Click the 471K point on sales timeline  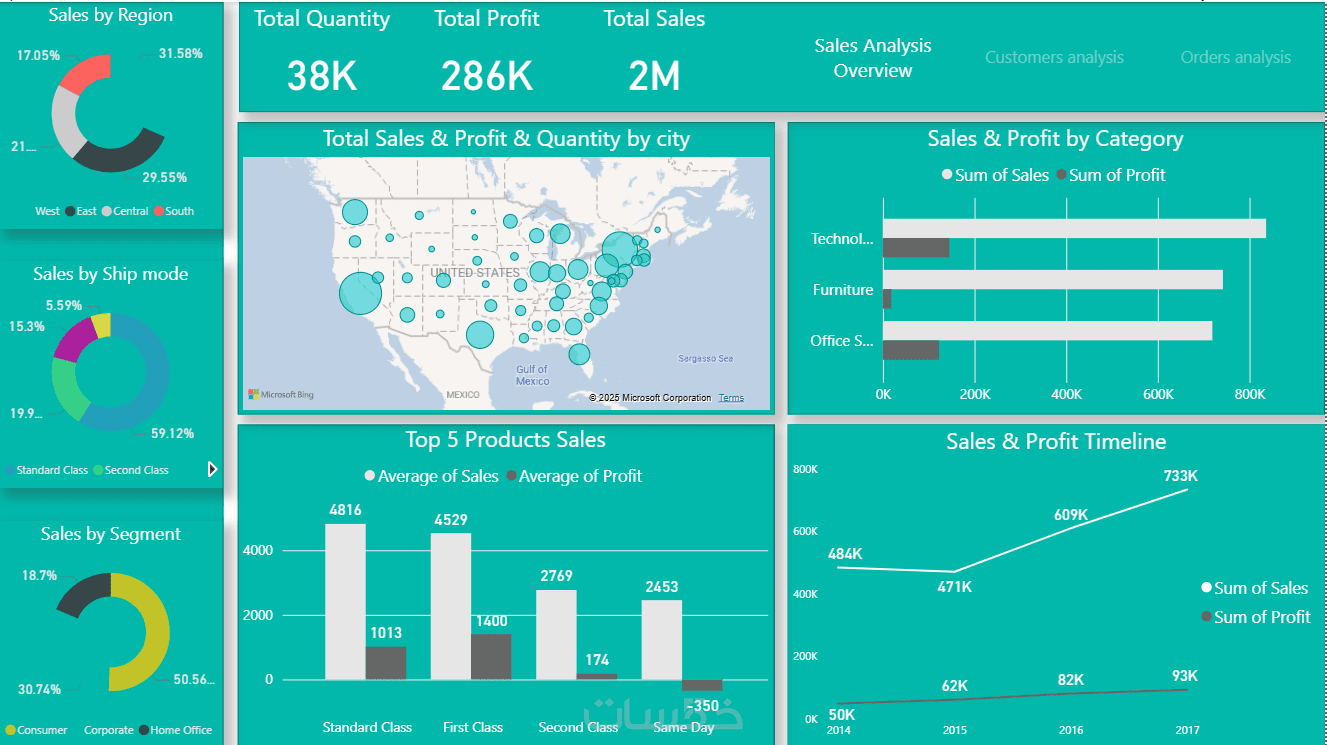[x=955, y=571]
